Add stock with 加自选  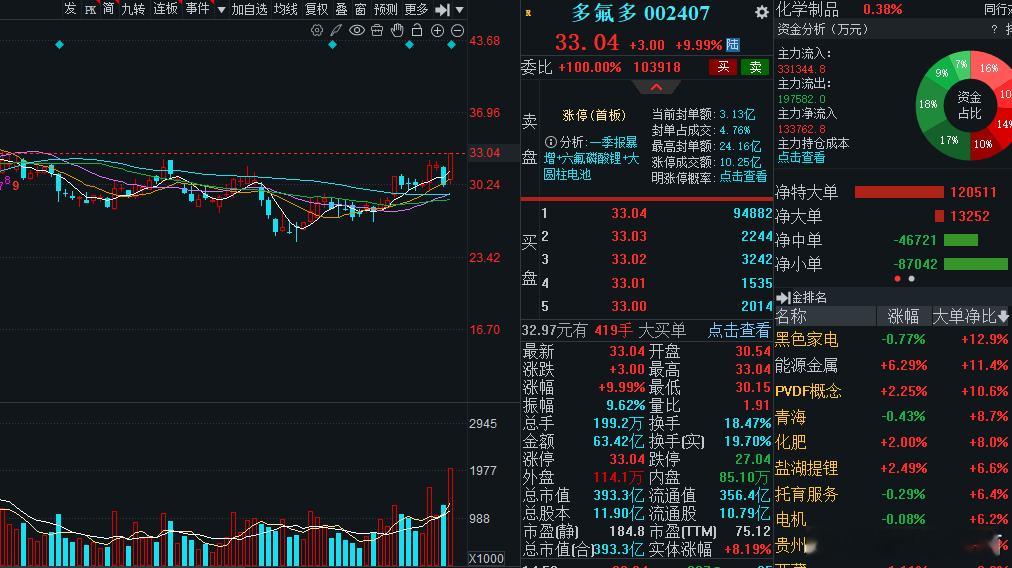pyautogui.click(x=249, y=9)
